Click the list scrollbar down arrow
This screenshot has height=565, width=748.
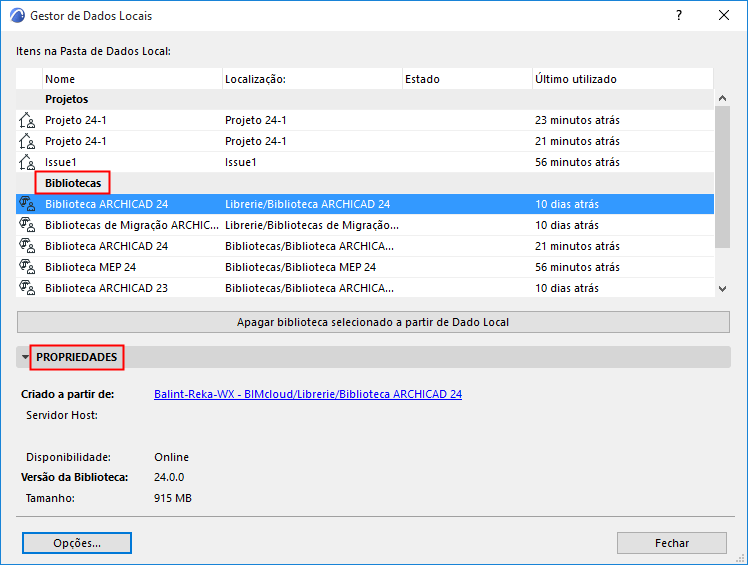722,289
